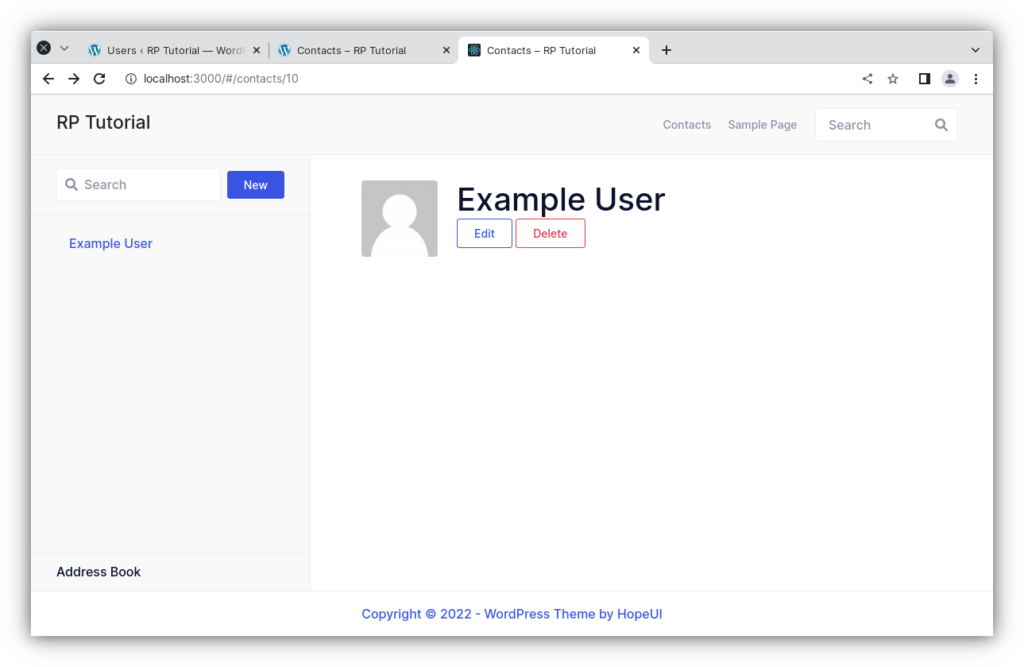Open the Chrome three-dot menu
1024x667 pixels.
[x=976, y=79]
